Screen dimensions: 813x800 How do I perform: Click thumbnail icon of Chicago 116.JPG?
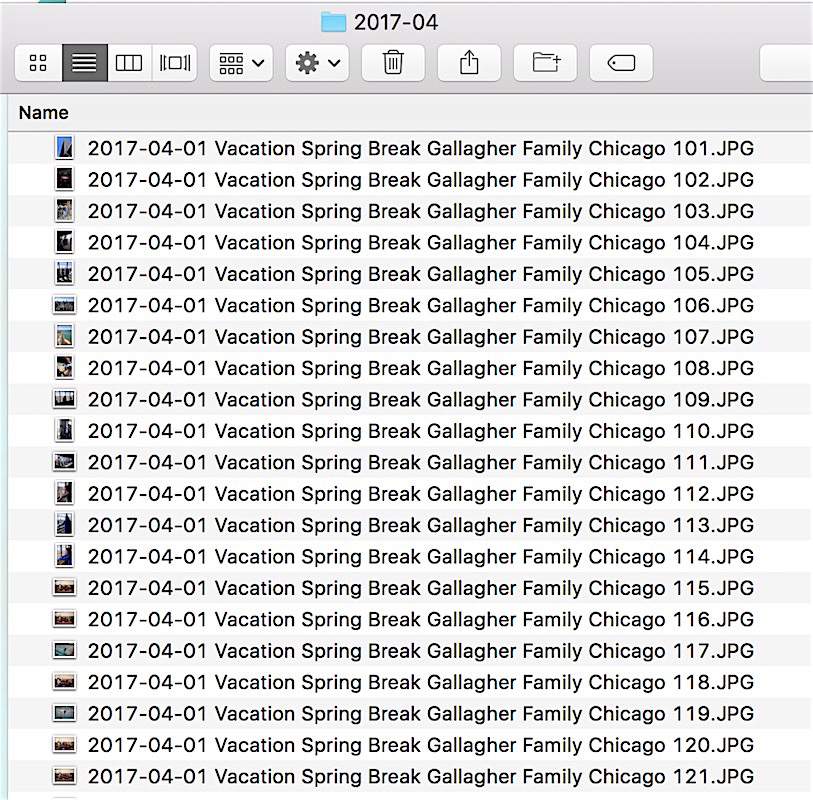[x=64, y=619]
